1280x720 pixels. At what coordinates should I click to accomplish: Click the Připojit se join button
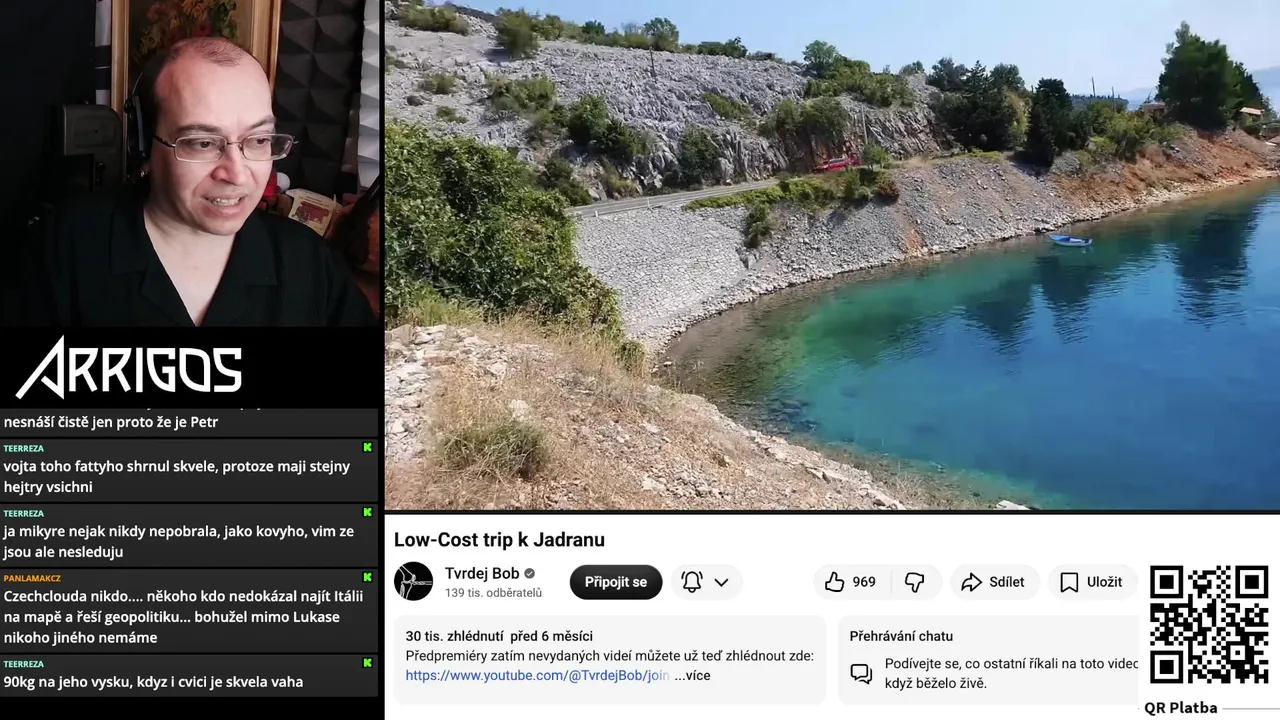point(616,582)
